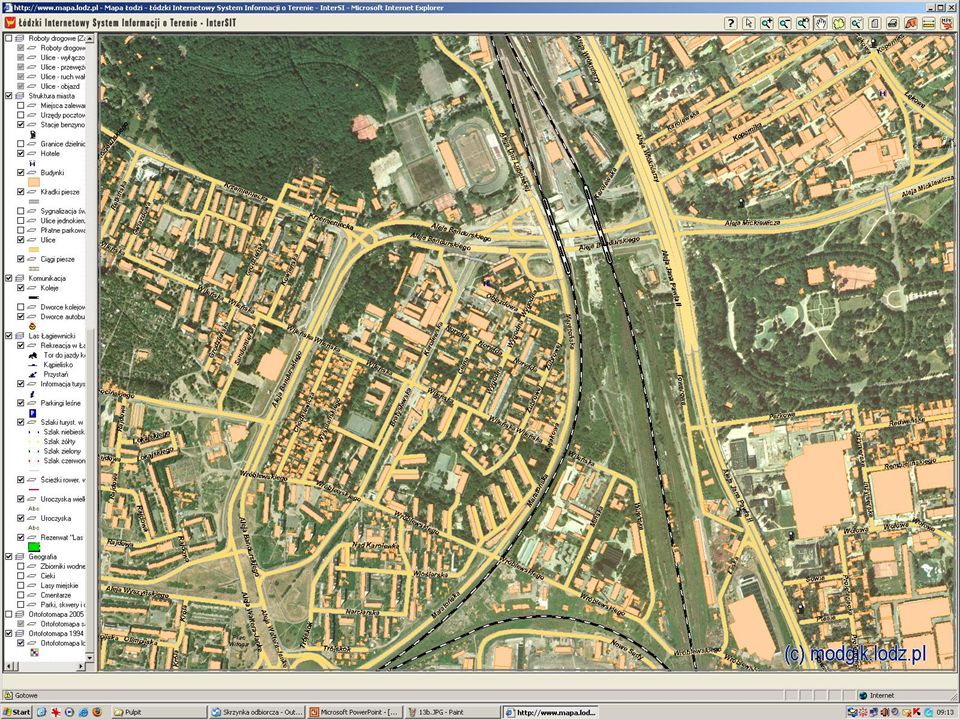
Task: Select the Kładki piesze layer label
Action: pyautogui.click(x=60, y=192)
